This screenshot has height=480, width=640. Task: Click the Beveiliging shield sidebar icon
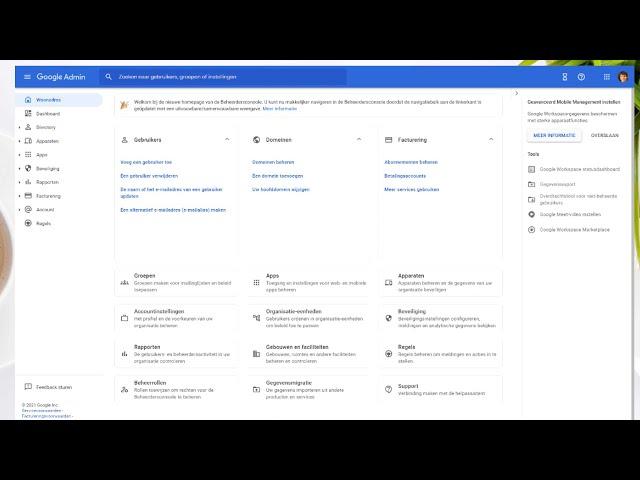pos(28,168)
